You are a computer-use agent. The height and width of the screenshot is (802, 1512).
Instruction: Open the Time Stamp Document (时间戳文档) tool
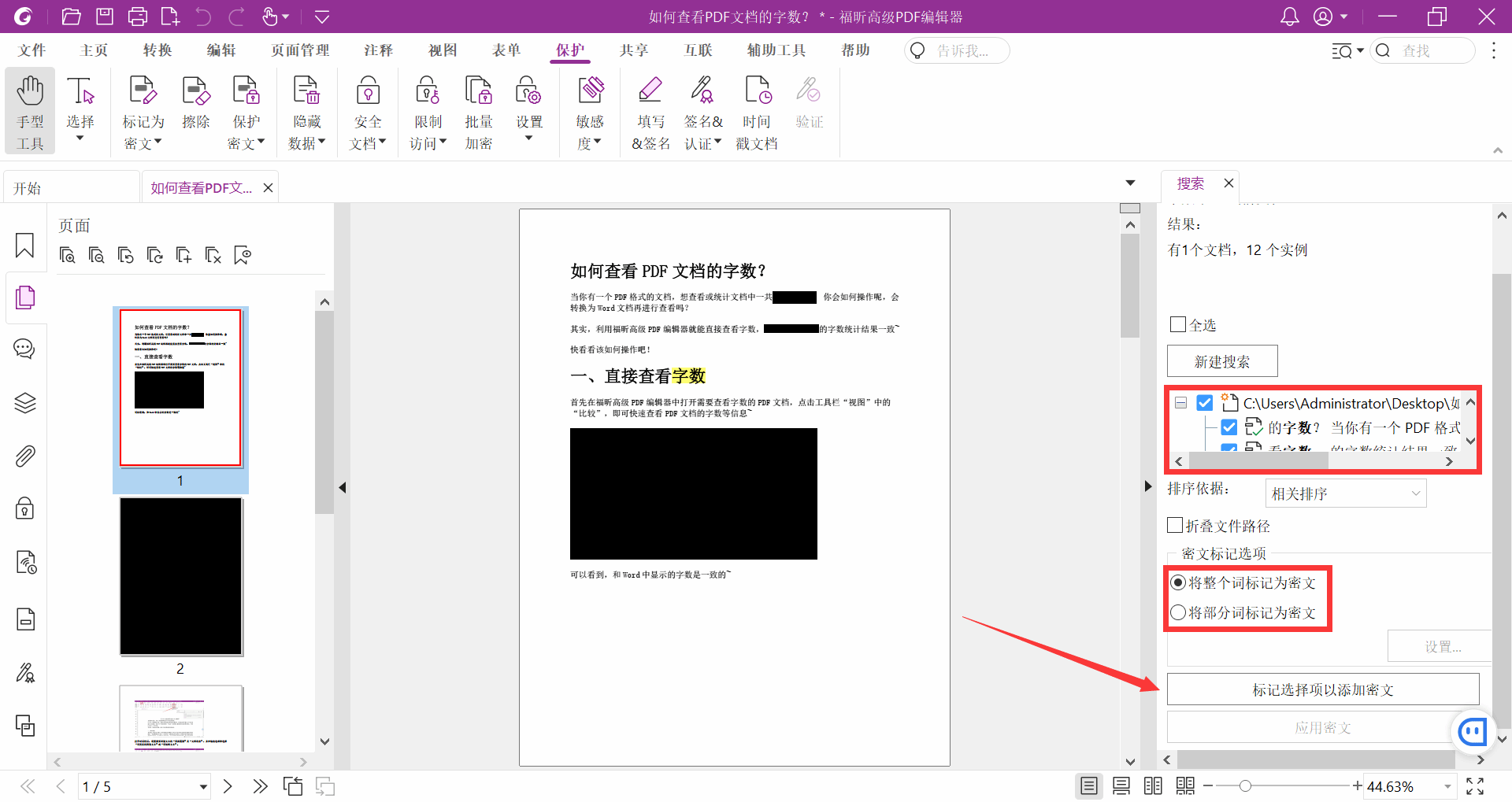(x=757, y=110)
